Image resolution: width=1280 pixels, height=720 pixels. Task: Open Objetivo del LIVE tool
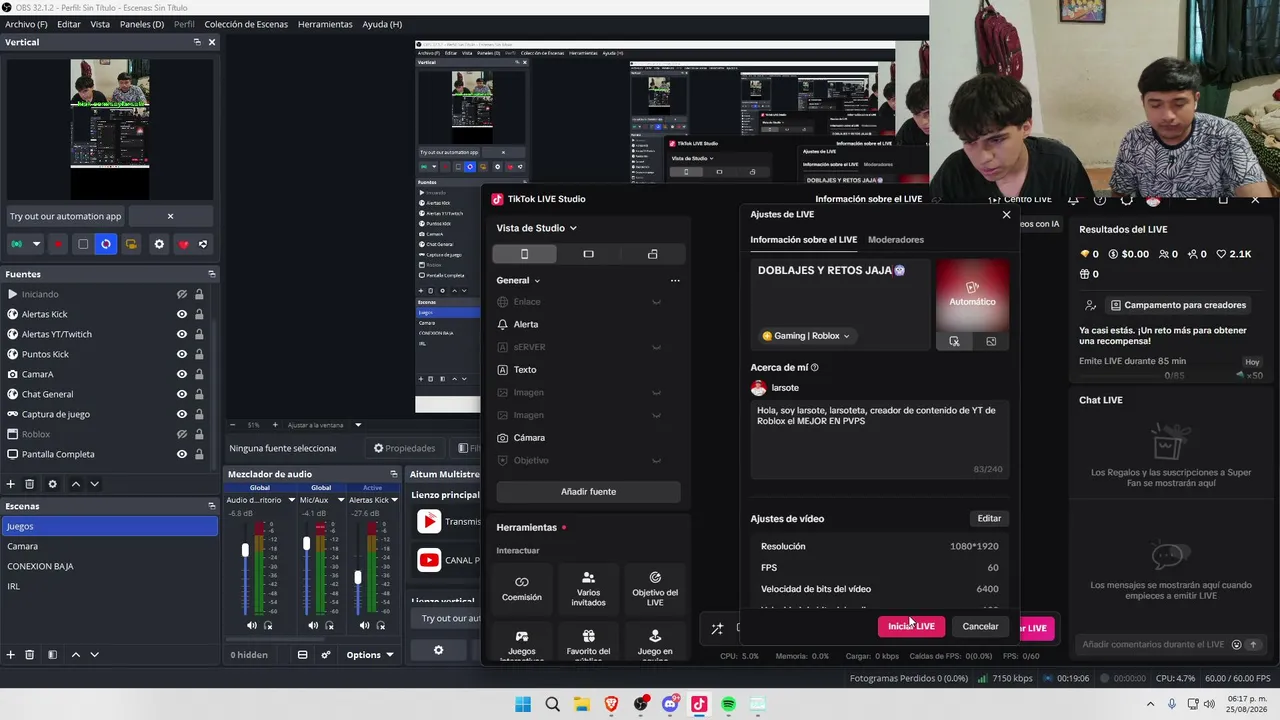pos(655,588)
